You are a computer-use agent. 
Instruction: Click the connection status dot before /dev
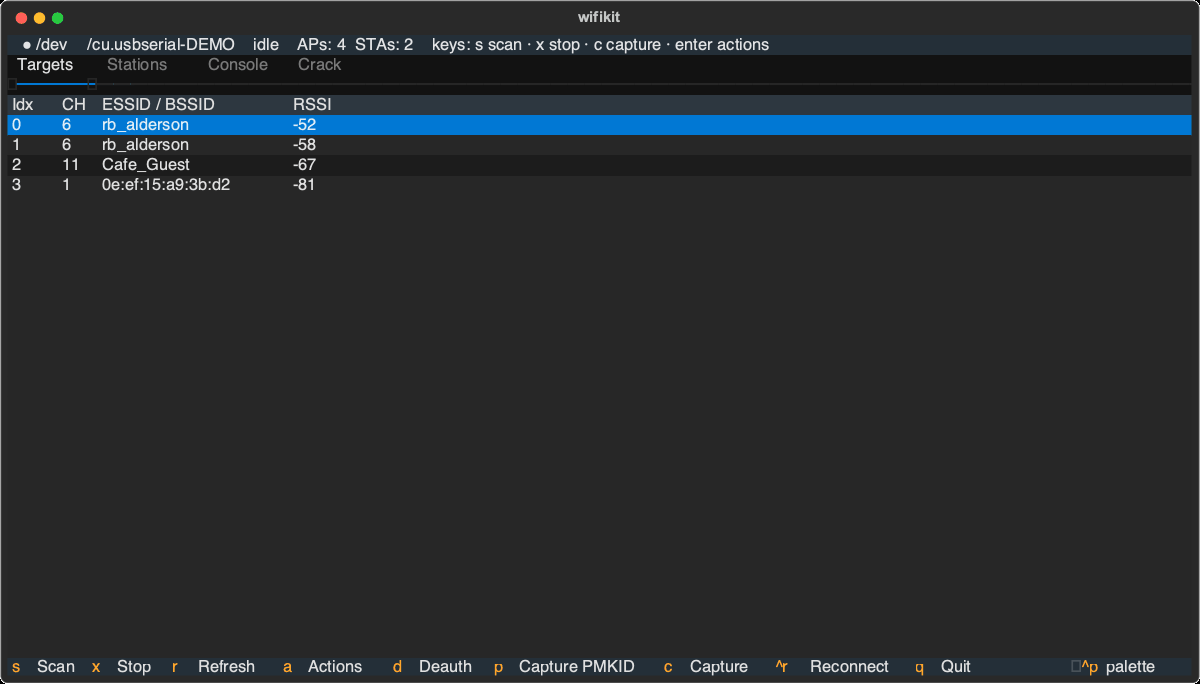point(27,45)
